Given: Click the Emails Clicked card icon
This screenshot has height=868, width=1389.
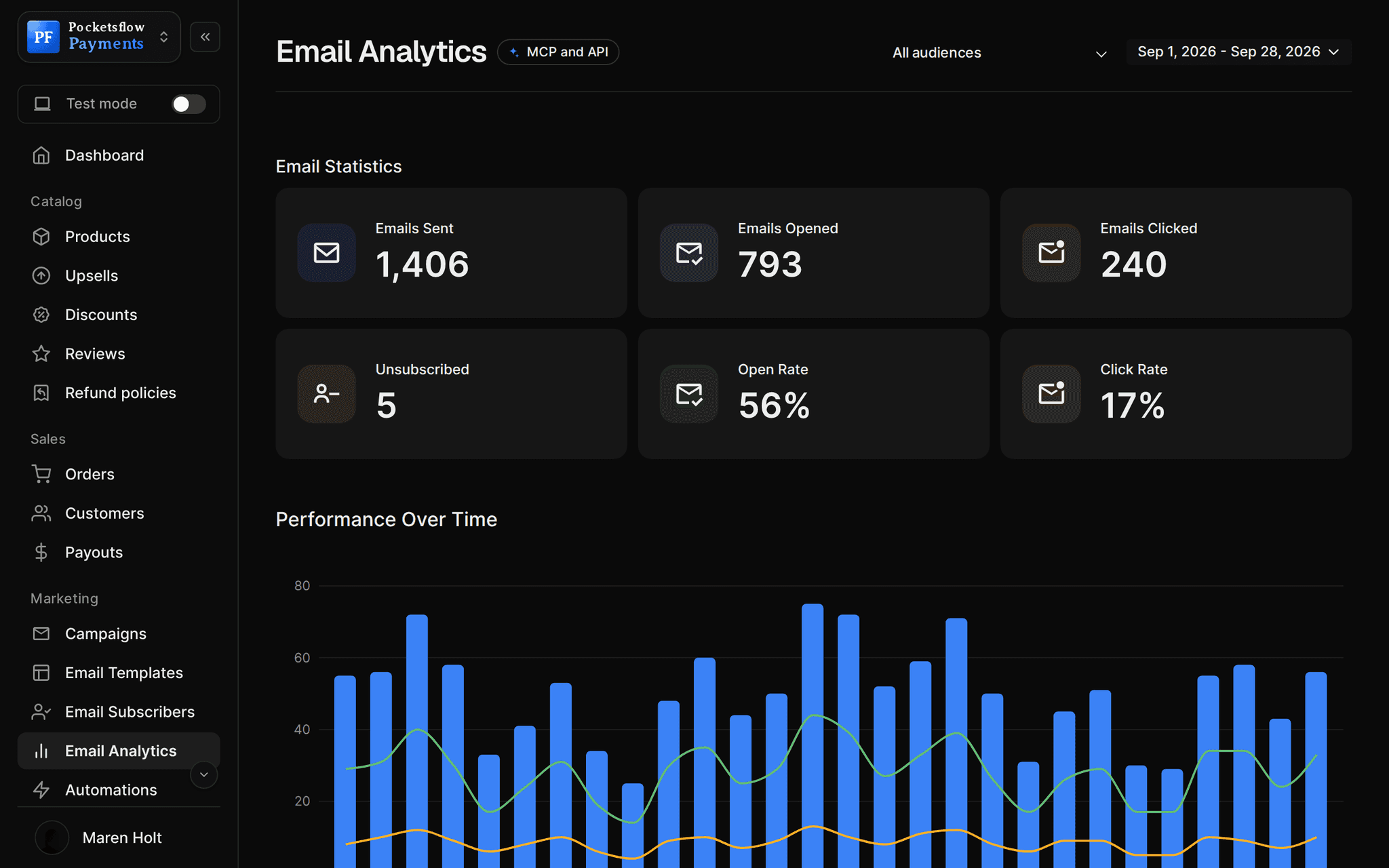Looking at the screenshot, I should tap(1051, 253).
